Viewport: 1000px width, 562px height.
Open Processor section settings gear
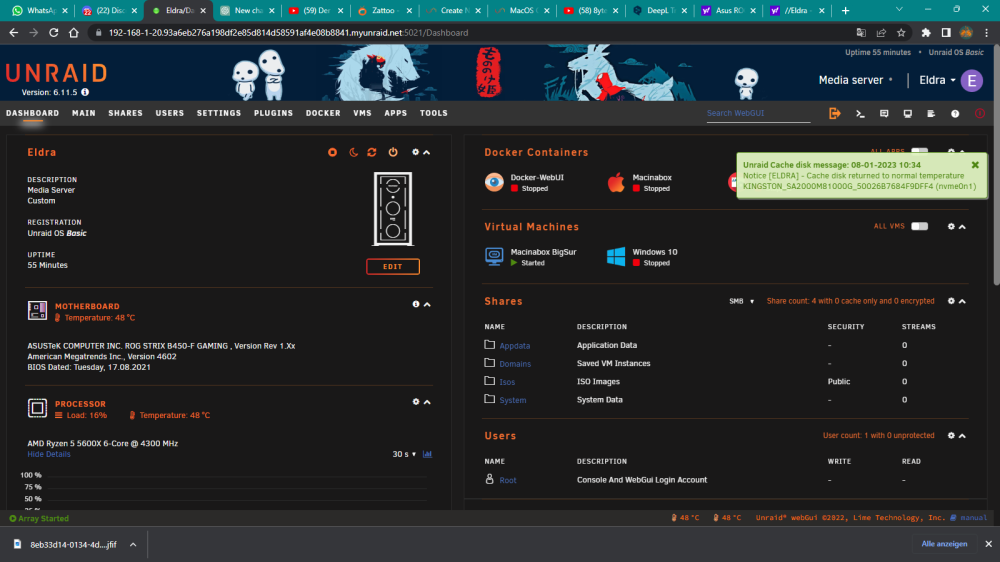coord(416,402)
